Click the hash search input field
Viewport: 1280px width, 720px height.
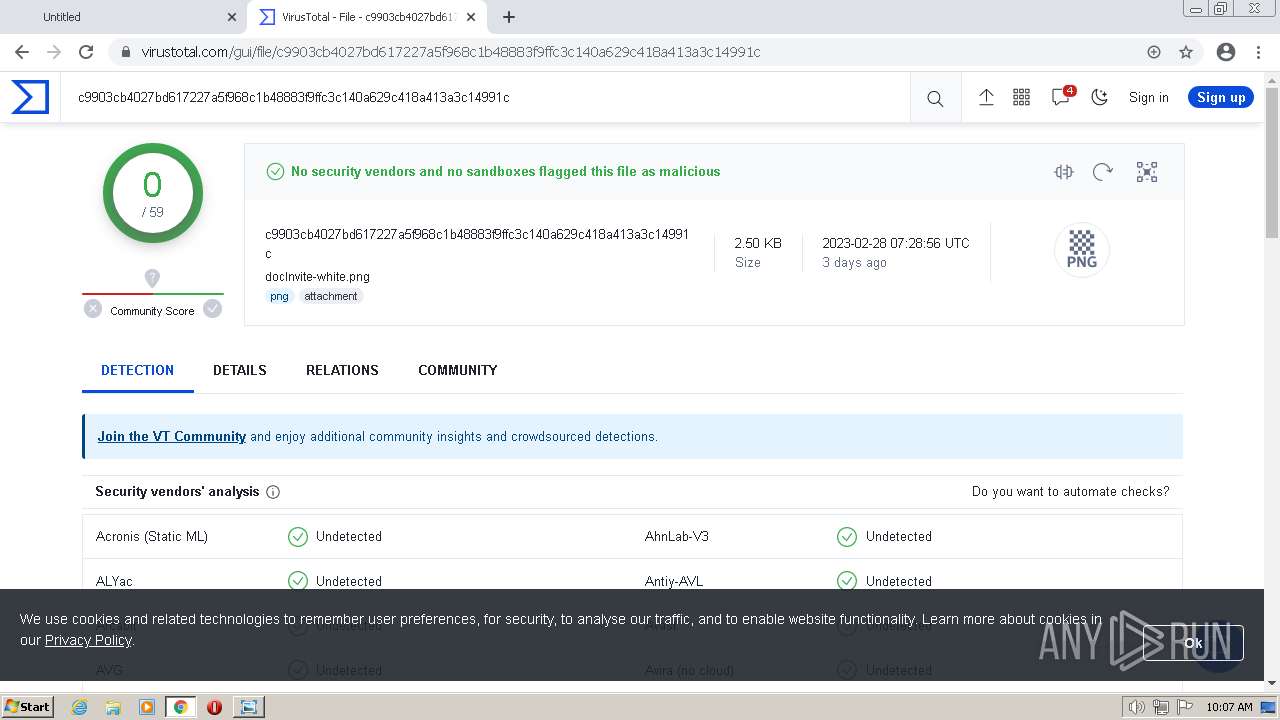coord(485,98)
